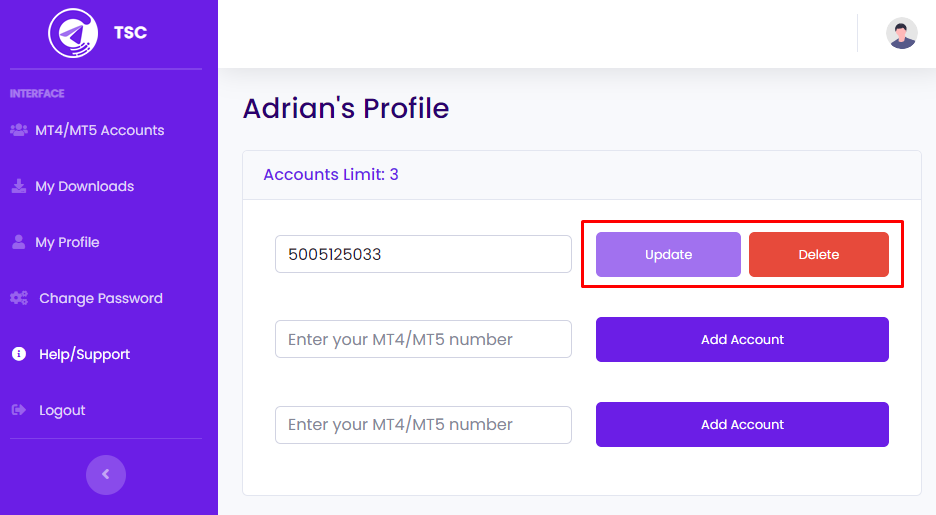This screenshot has height=515, width=936.
Task: Click the first Add Account button
Action: point(742,340)
